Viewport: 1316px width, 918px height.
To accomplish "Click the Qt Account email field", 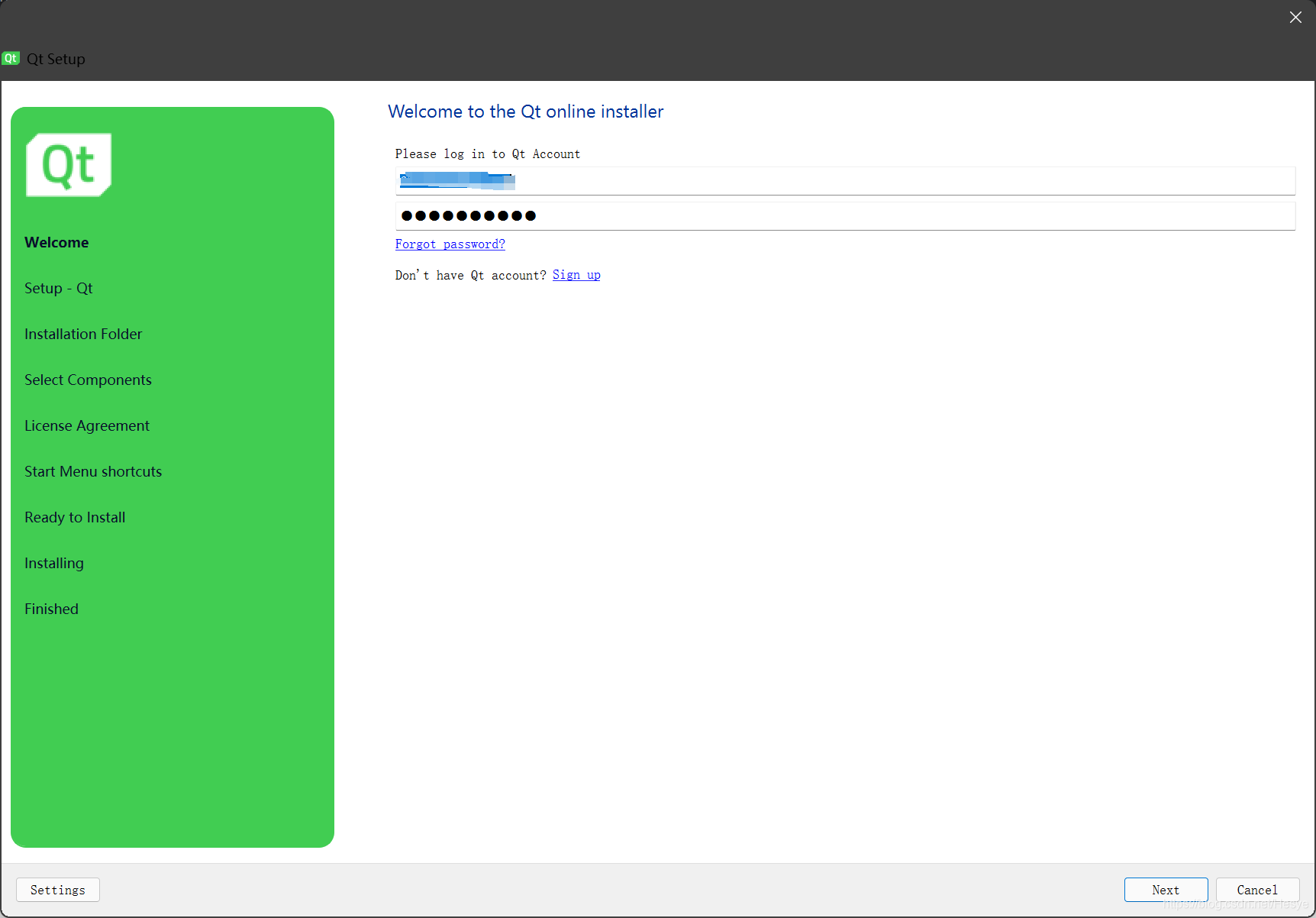I will coord(845,181).
